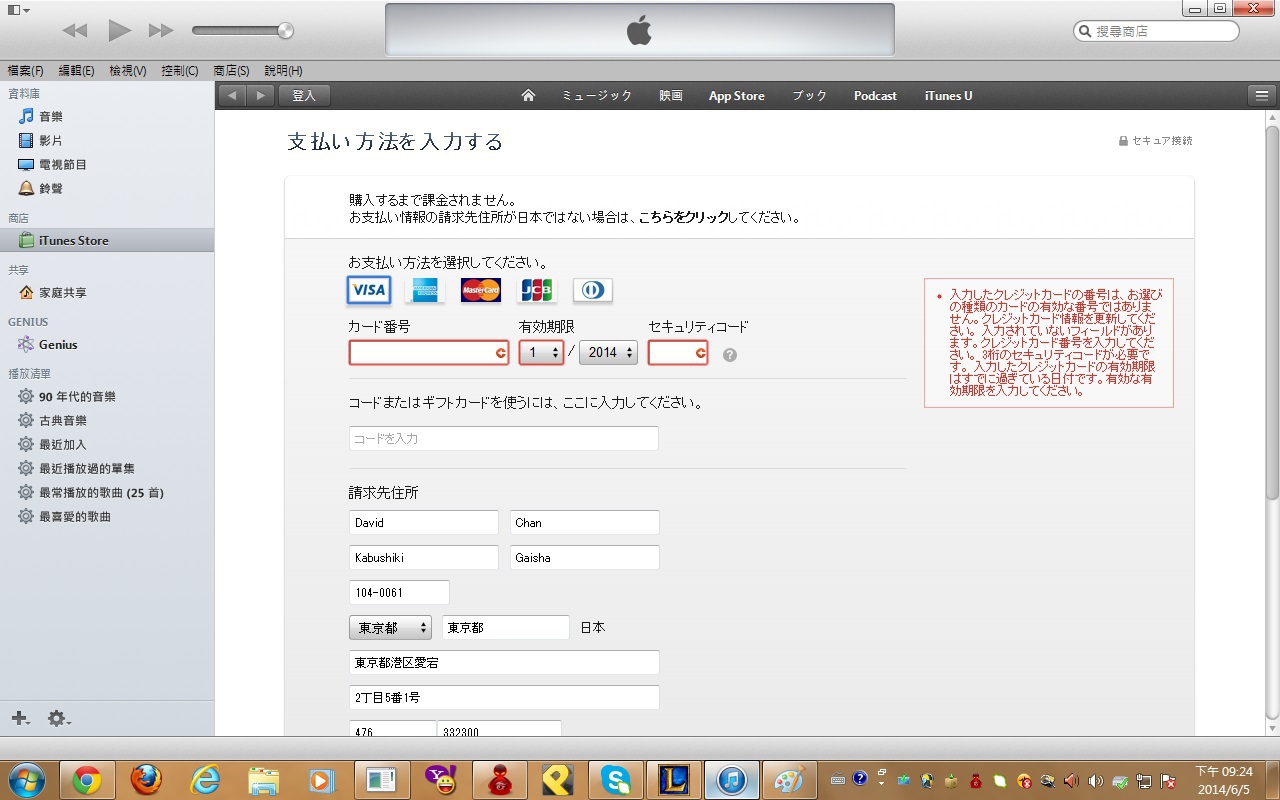The width and height of the screenshot is (1280, 800).
Task: Click the fast-forward next track button
Action: (x=161, y=31)
